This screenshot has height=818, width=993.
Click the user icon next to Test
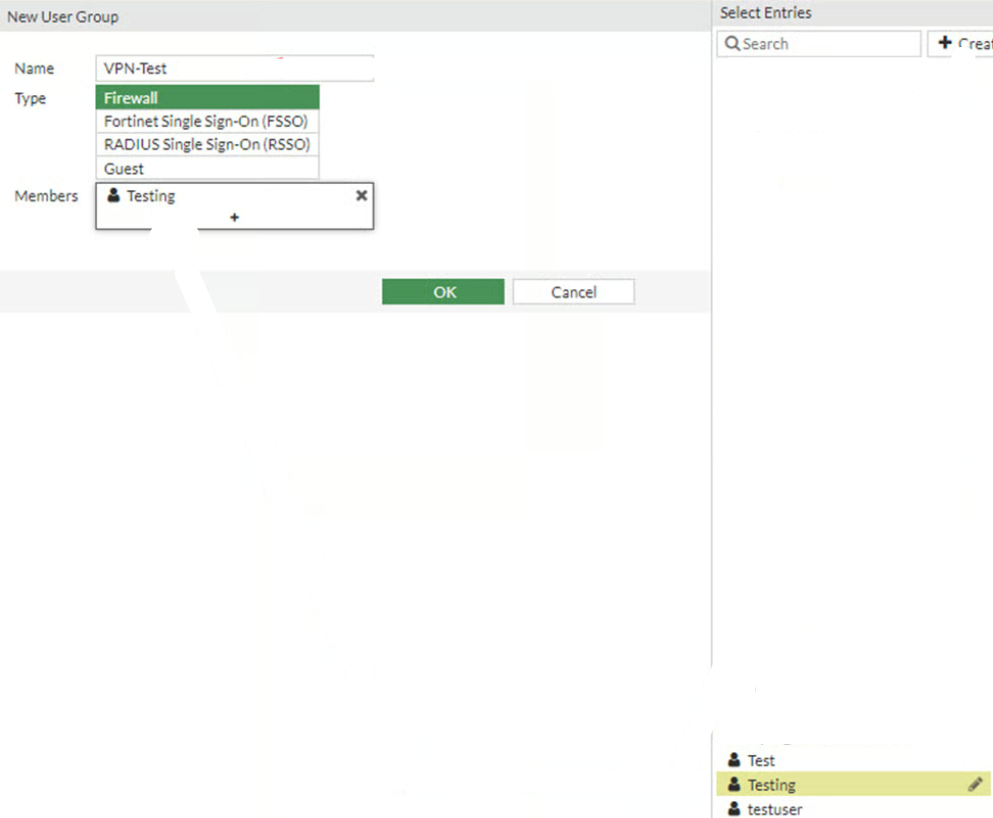(x=735, y=761)
